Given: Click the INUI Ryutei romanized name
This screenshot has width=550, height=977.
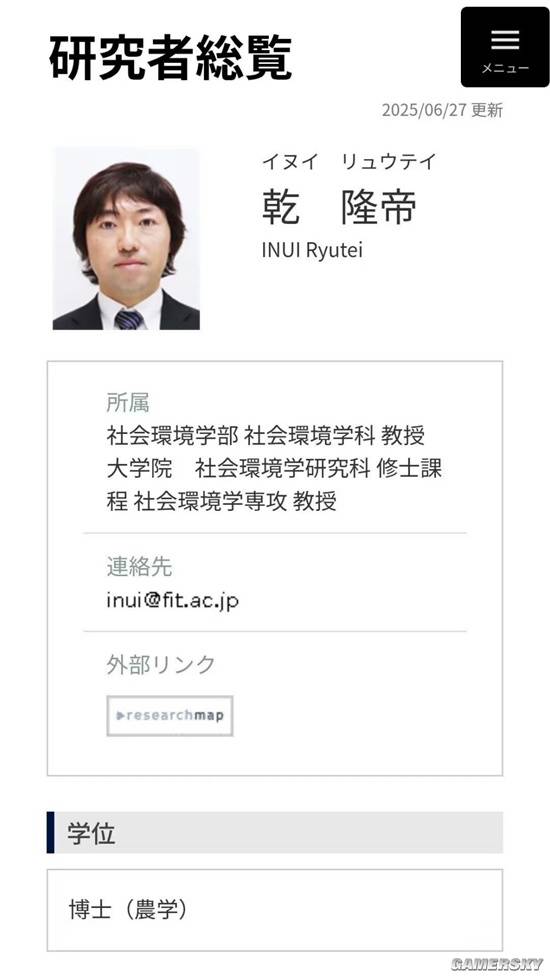Looking at the screenshot, I should coord(312,250).
